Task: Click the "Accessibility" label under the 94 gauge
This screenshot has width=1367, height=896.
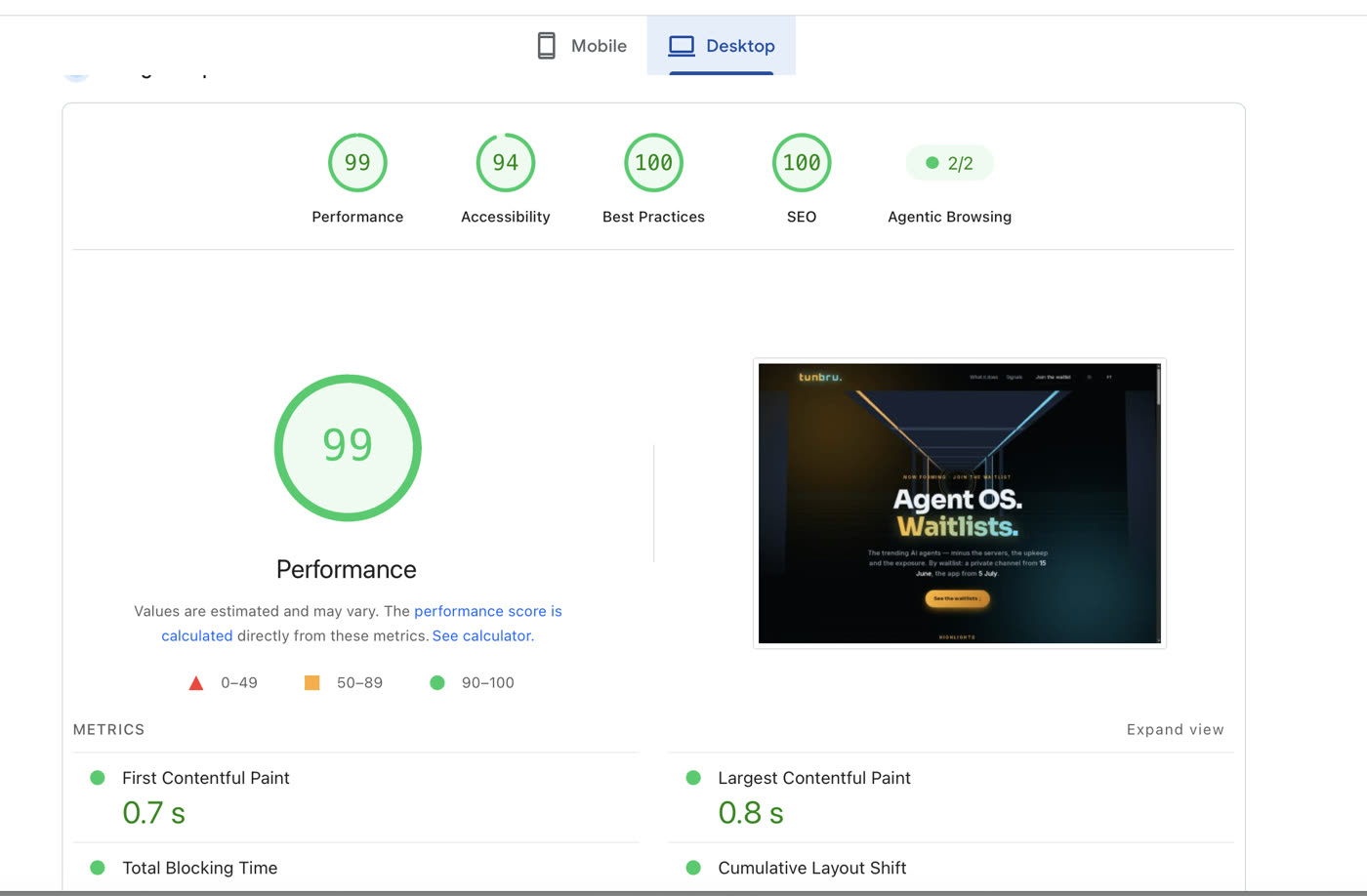Action: 506,217
